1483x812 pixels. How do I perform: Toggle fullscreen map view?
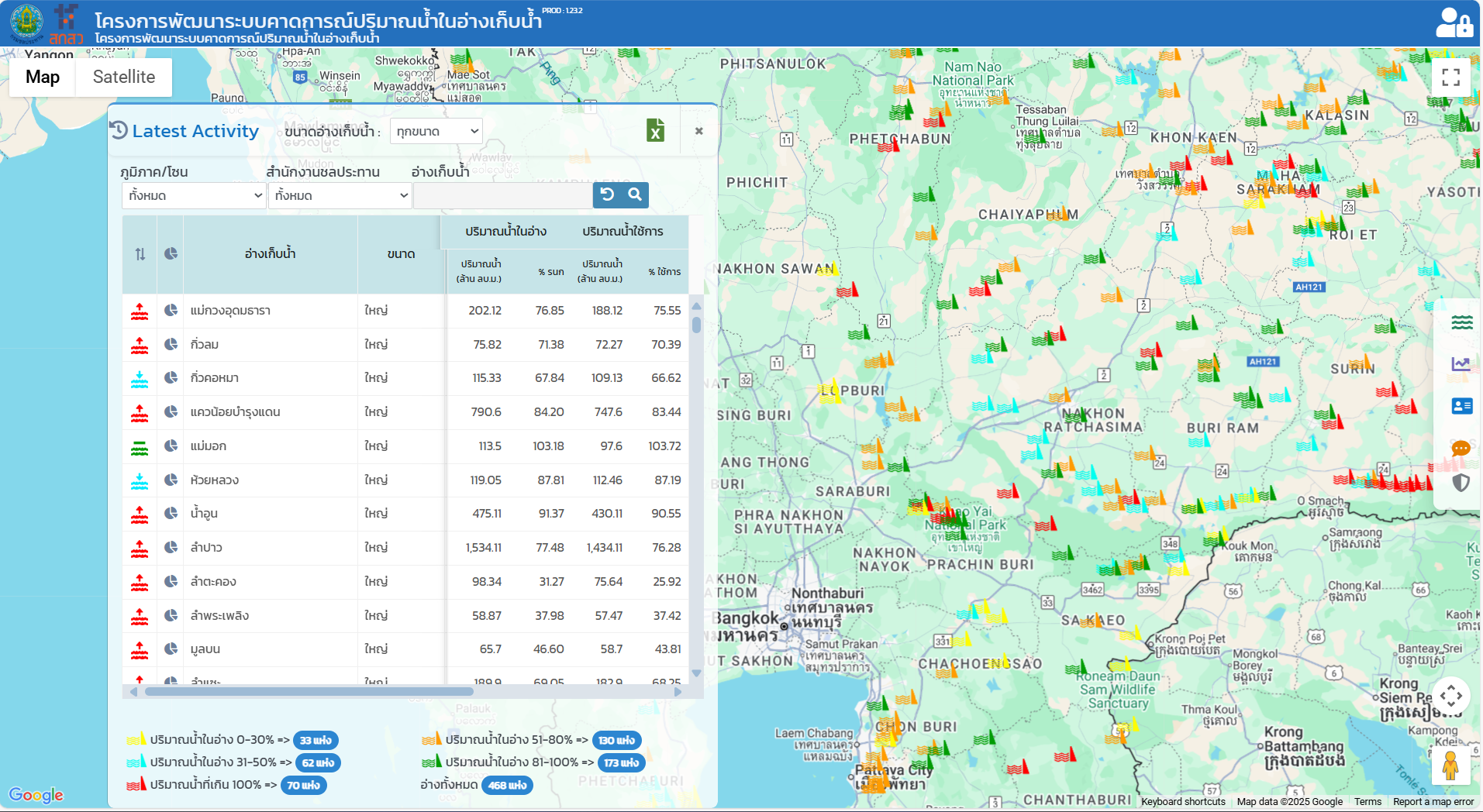(x=1450, y=77)
